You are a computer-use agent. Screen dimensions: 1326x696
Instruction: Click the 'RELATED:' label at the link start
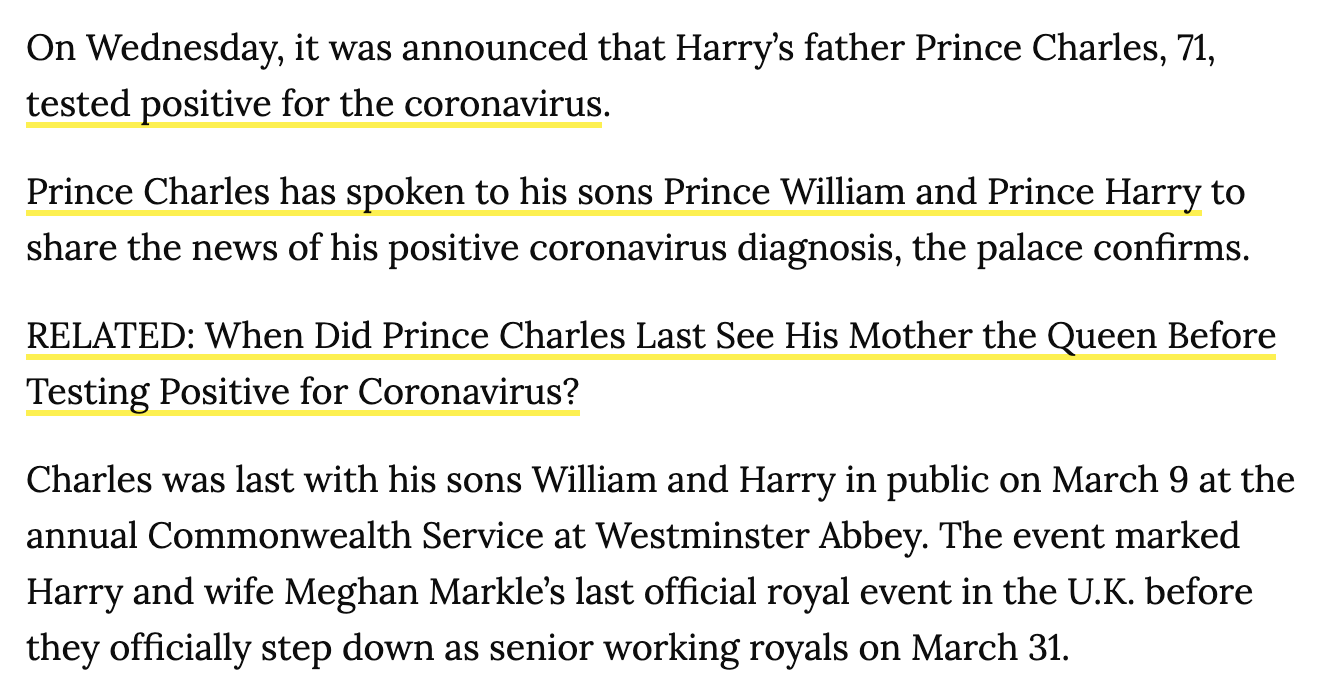click(111, 337)
